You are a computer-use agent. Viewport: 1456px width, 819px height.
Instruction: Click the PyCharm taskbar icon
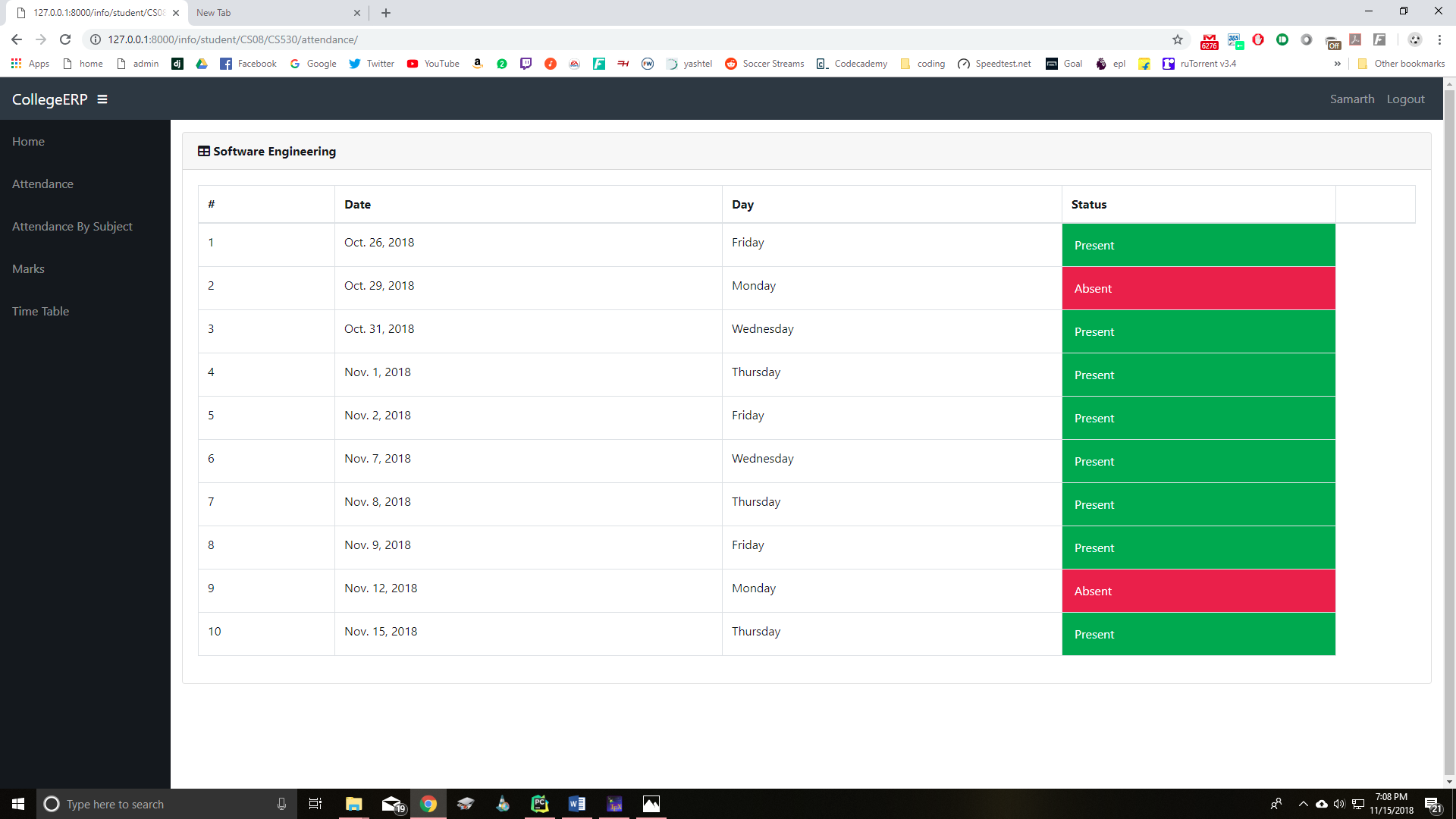539,804
